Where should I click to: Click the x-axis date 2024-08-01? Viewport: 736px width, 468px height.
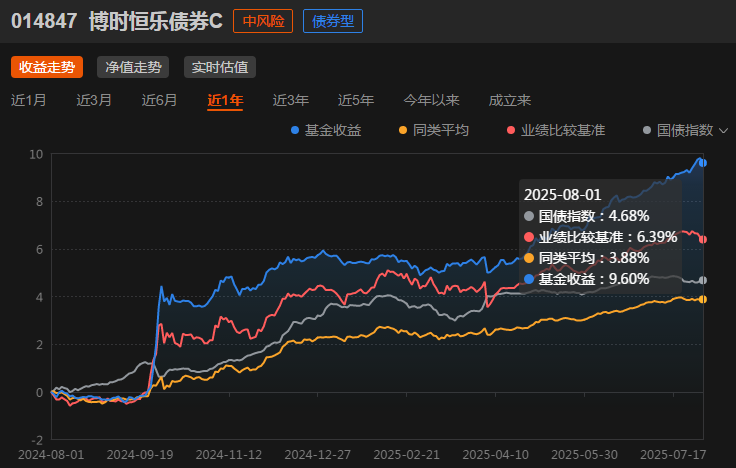coord(51,455)
